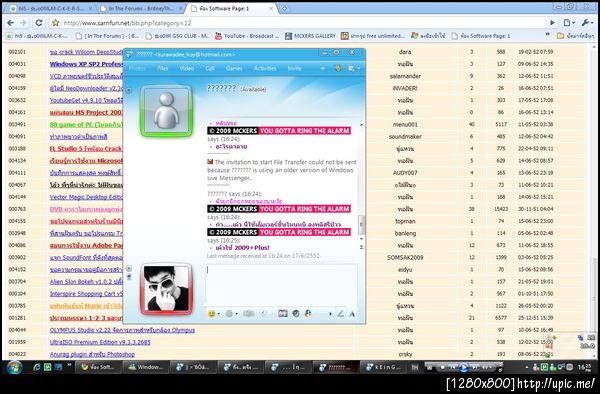Open the MCKERS GALLERY bookmark
Screen dimensions: 600x394
click(x=310, y=36)
